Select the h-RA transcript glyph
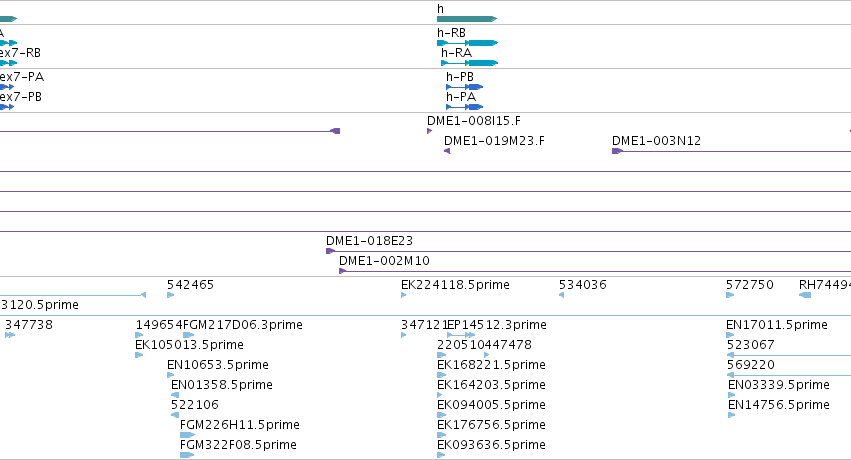The height and width of the screenshot is (460, 851). (469, 63)
